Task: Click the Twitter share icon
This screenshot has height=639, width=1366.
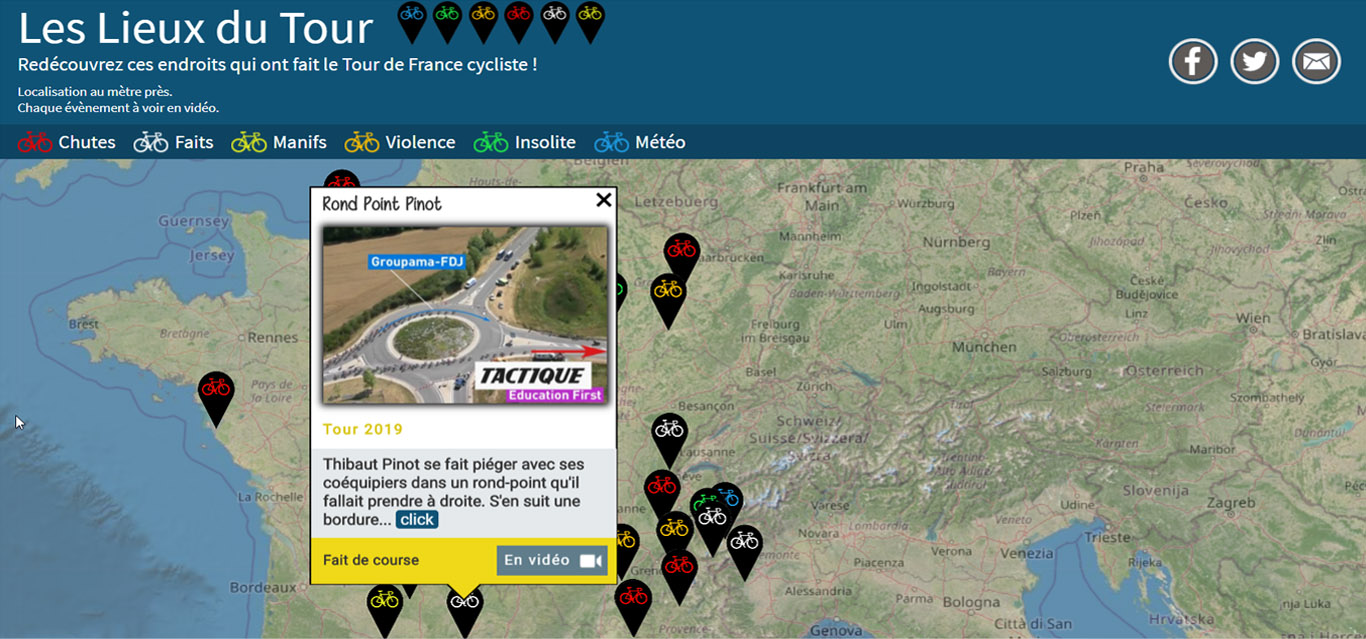Action: point(1254,62)
